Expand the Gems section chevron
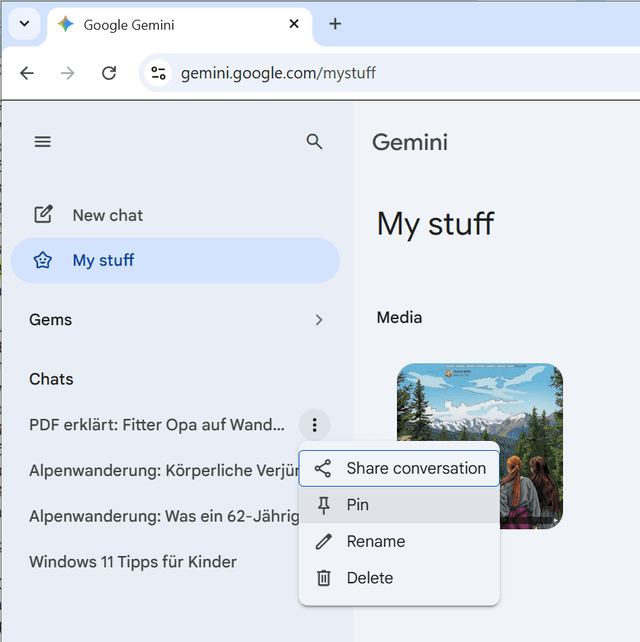The height and width of the screenshot is (642, 640). (x=319, y=320)
